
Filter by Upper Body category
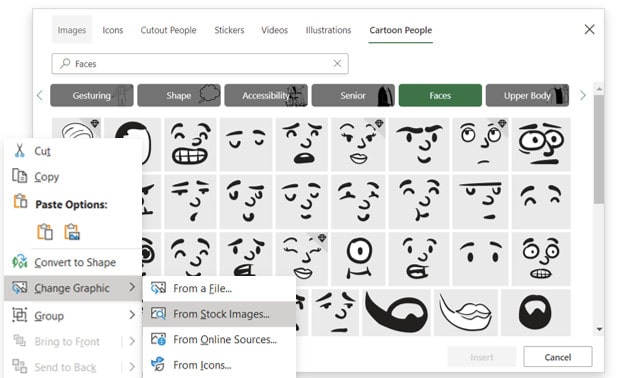tap(527, 95)
